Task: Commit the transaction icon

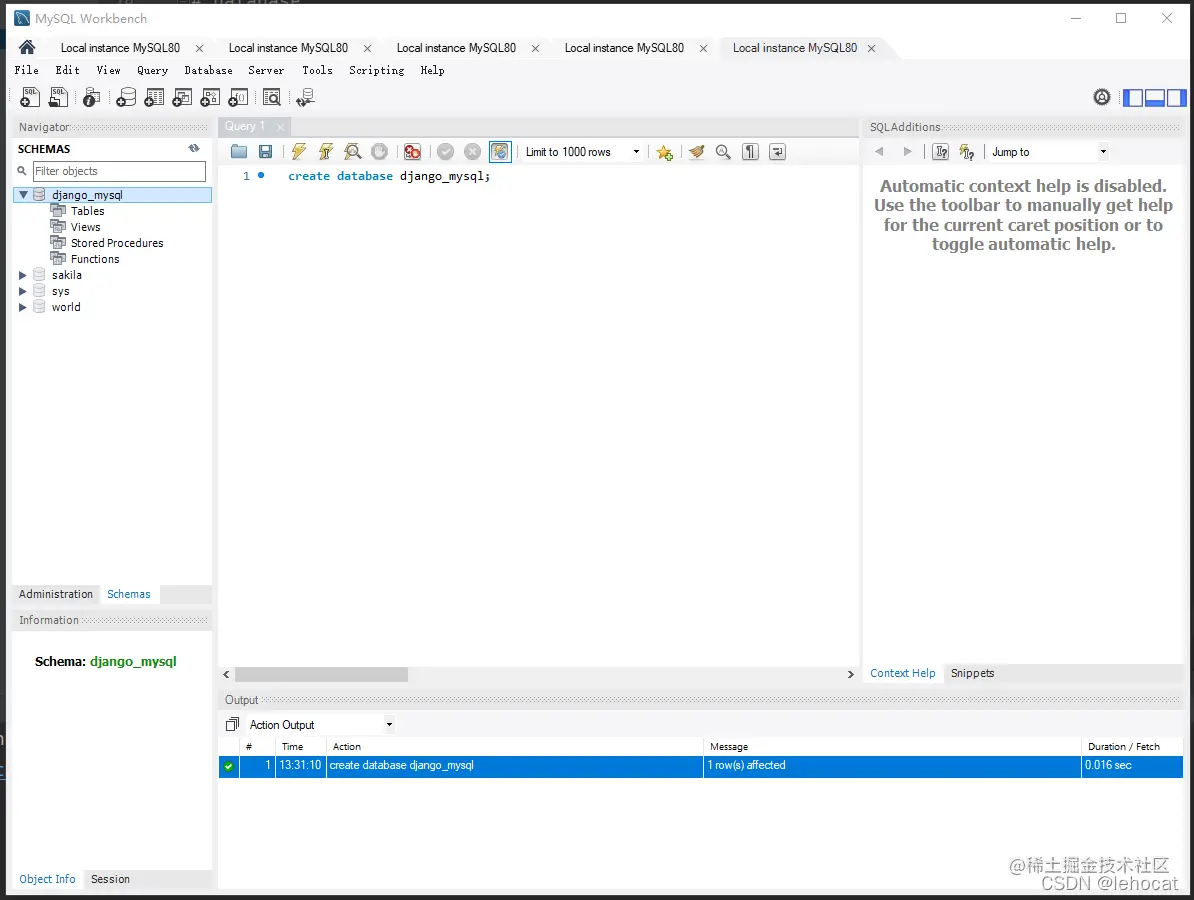Action: coord(445,152)
